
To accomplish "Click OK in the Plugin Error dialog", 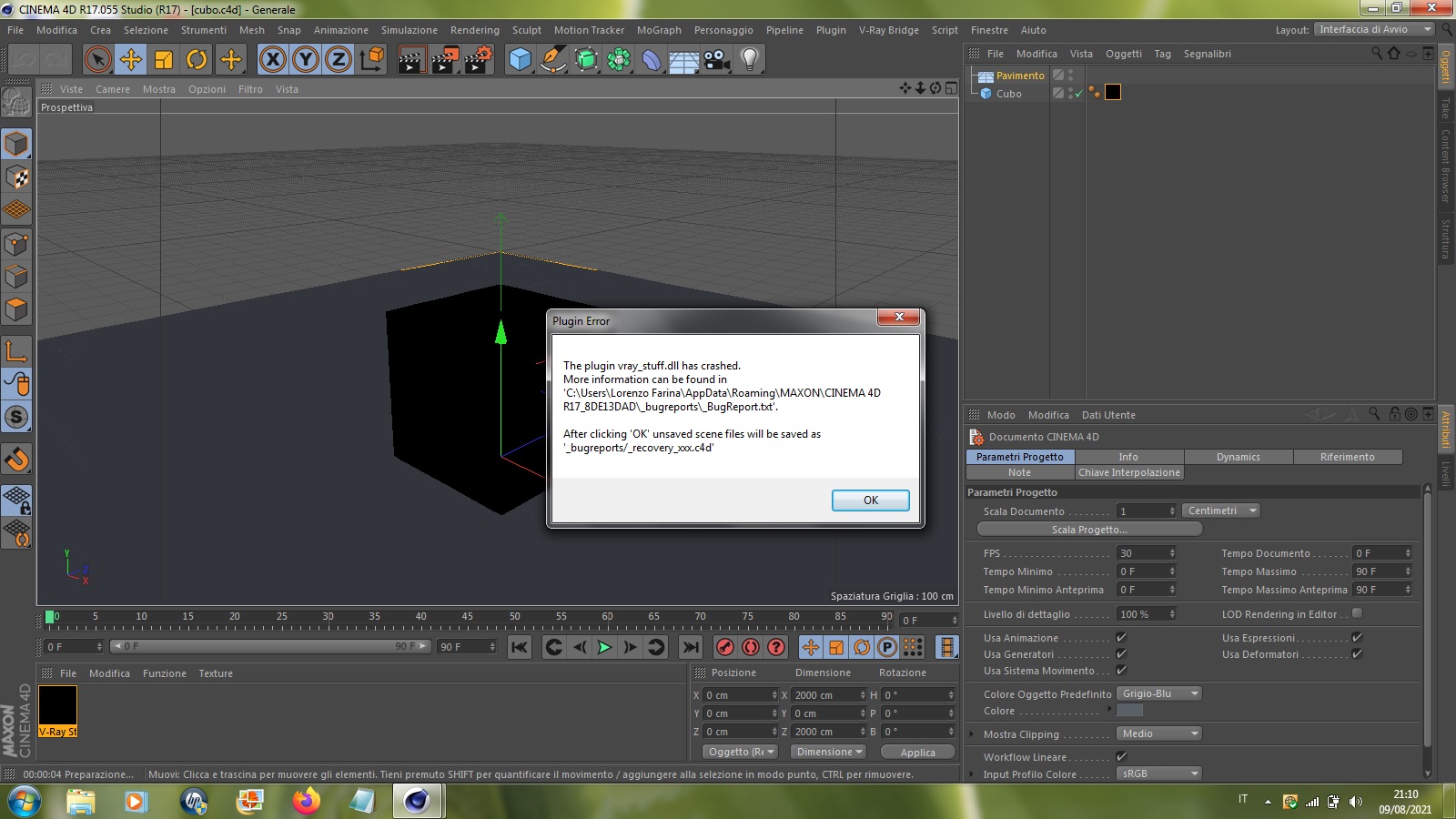I will coord(870,500).
